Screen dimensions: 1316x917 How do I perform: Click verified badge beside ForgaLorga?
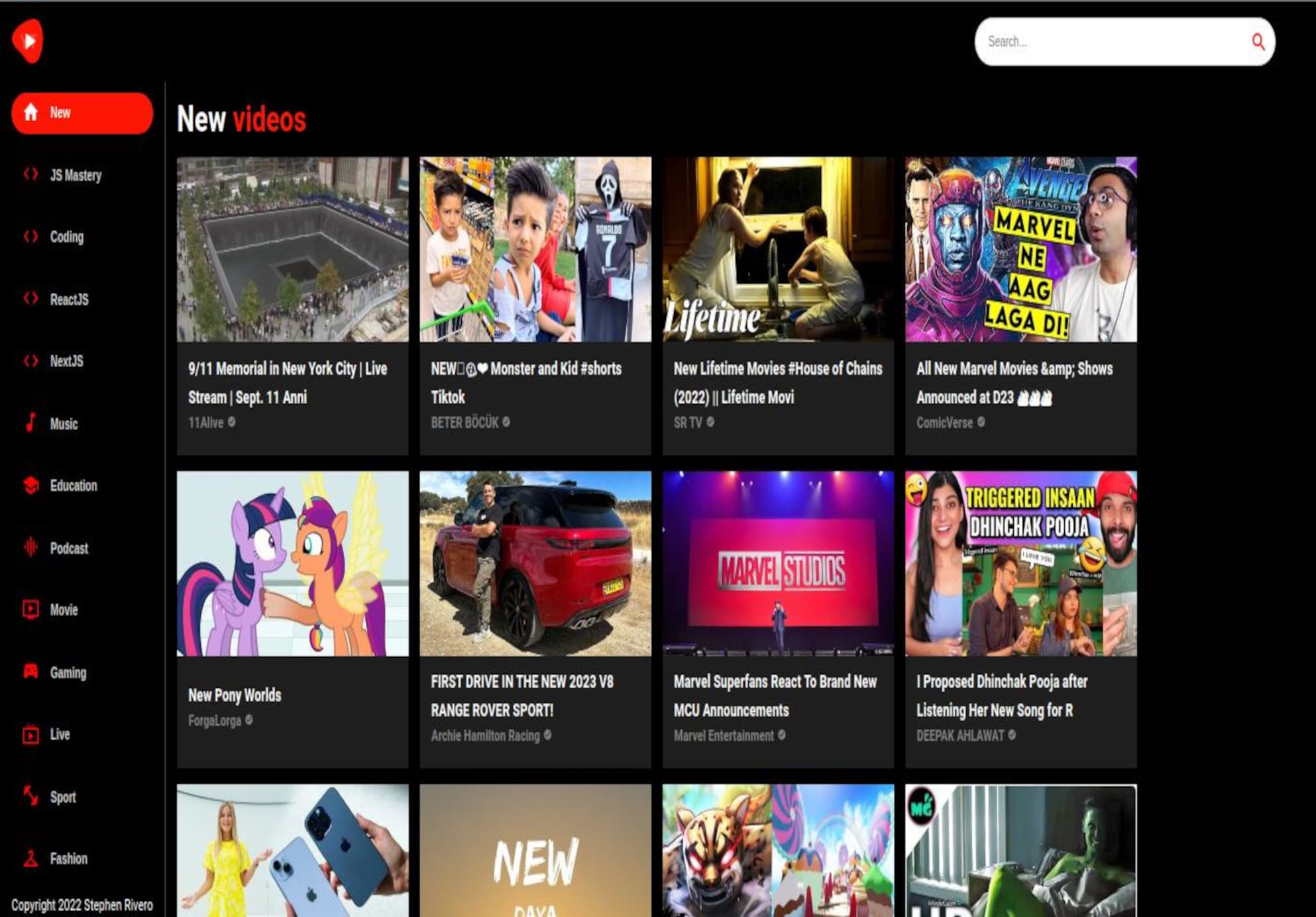249,720
